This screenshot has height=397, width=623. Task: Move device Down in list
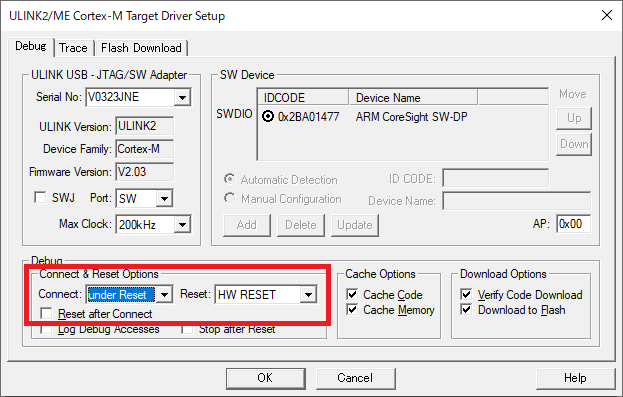574,144
